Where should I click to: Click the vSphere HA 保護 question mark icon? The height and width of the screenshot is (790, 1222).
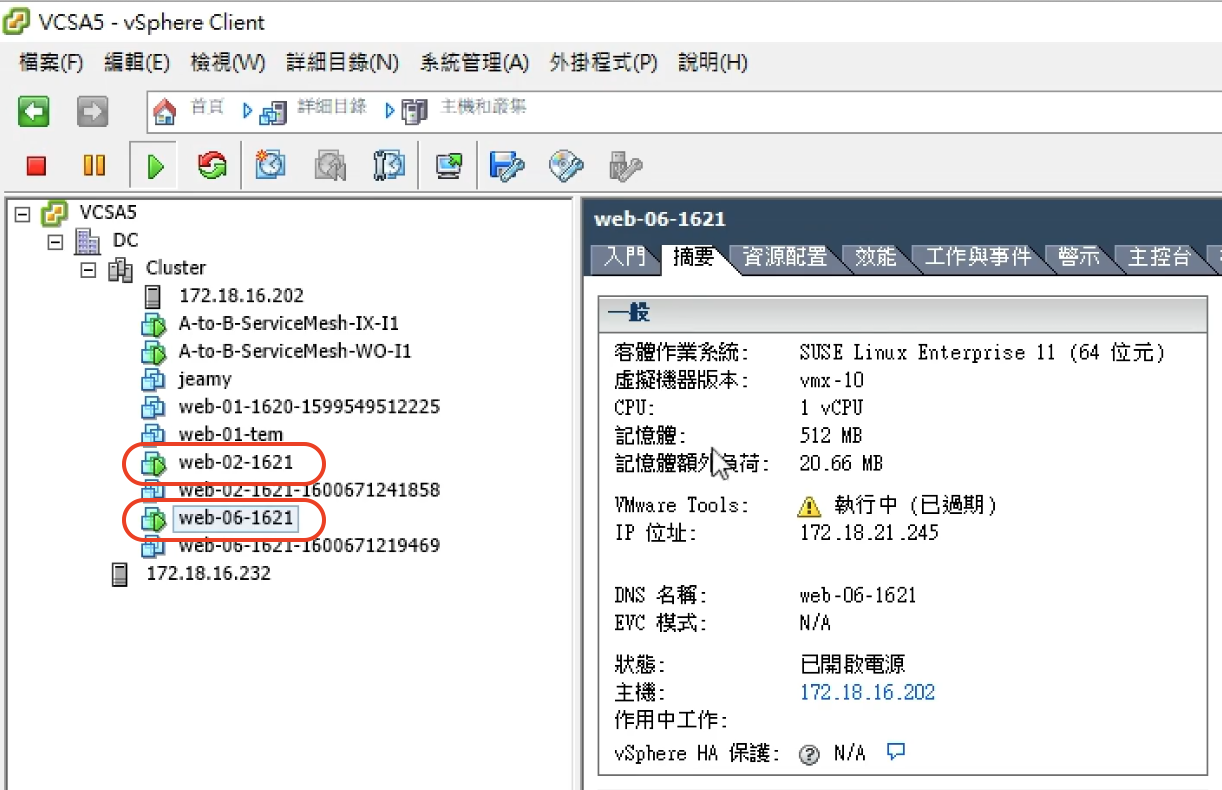[809, 754]
